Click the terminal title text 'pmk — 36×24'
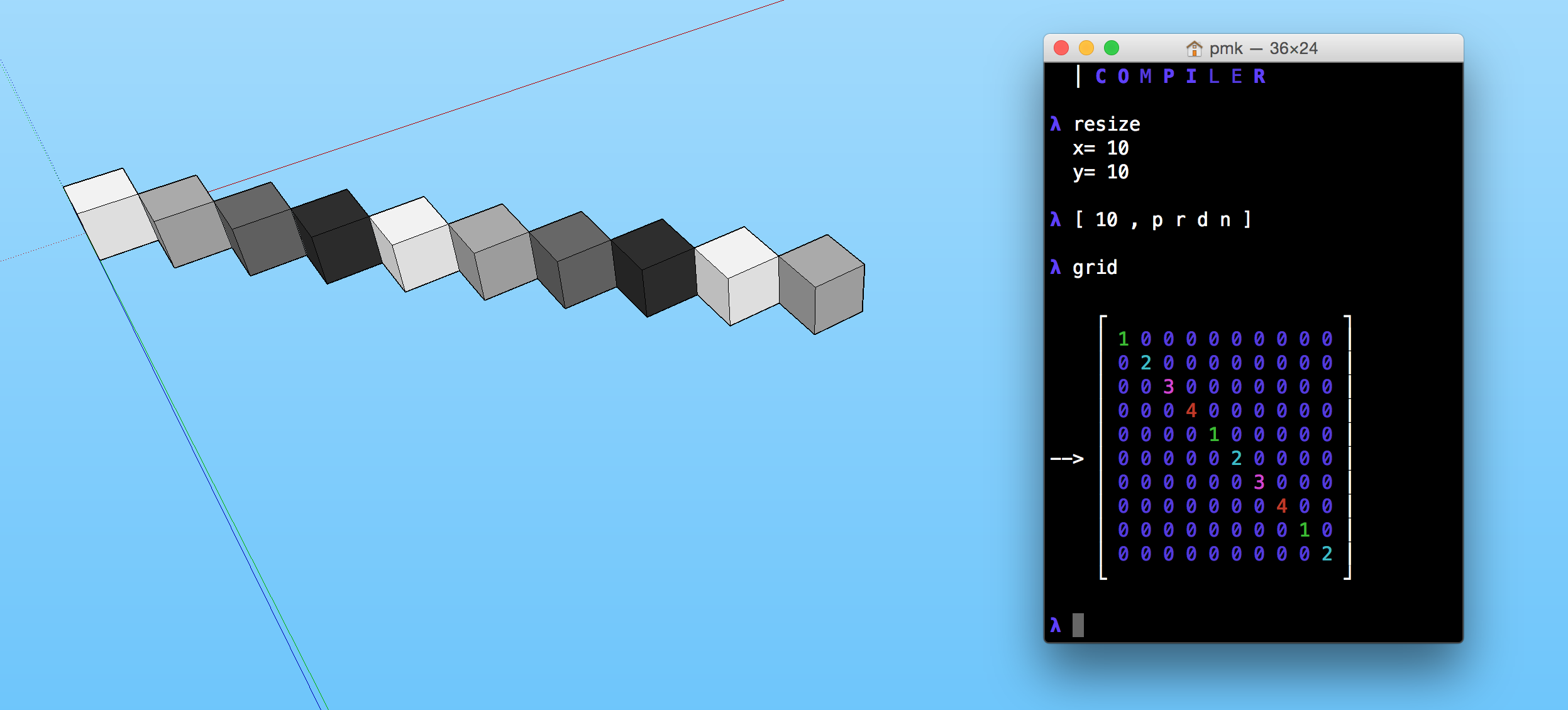Screen dimensions: 1568x710 click(1262, 48)
